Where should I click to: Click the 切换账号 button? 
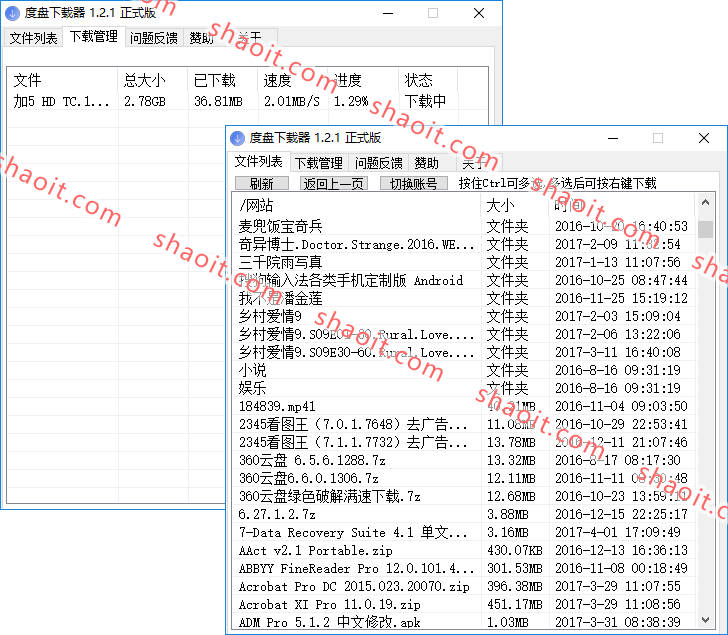coord(414,184)
